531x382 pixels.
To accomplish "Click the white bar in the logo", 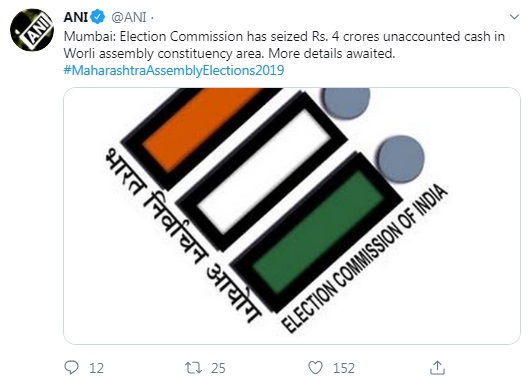I will coord(264,171).
